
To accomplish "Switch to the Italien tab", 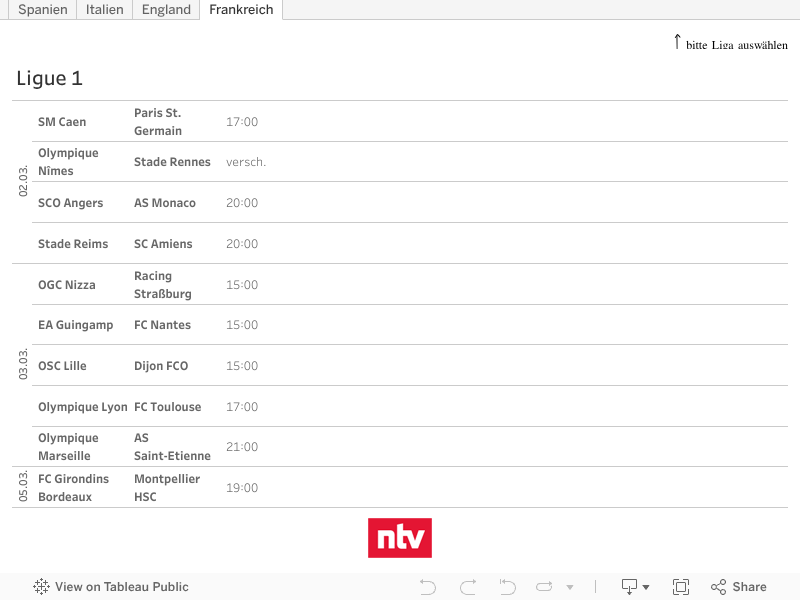I will (105, 10).
